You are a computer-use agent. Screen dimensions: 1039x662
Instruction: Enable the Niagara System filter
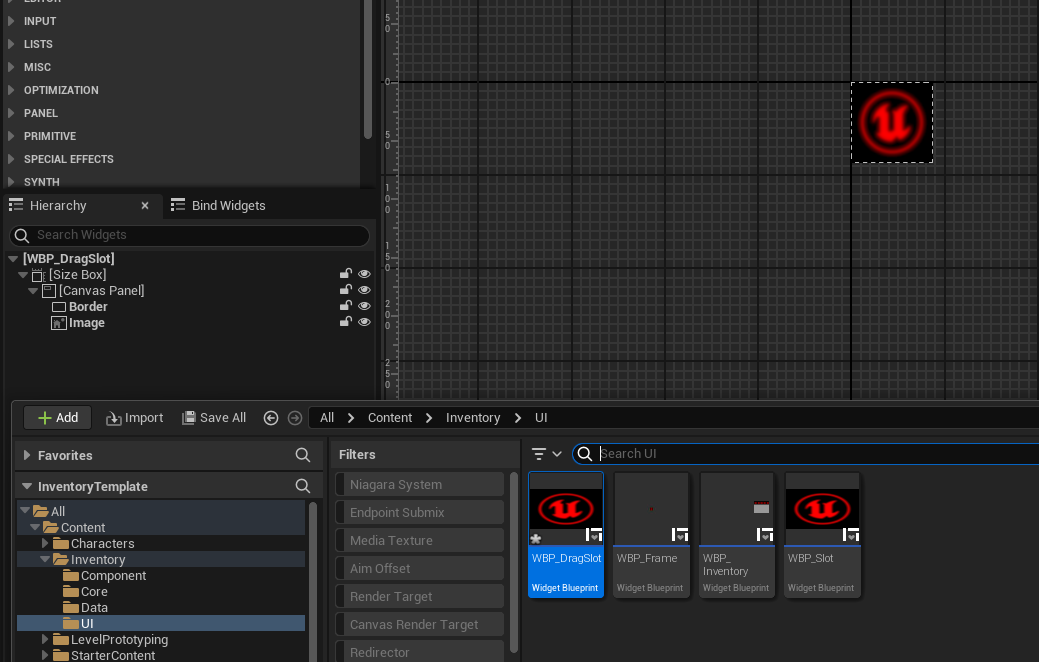point(420,484)
